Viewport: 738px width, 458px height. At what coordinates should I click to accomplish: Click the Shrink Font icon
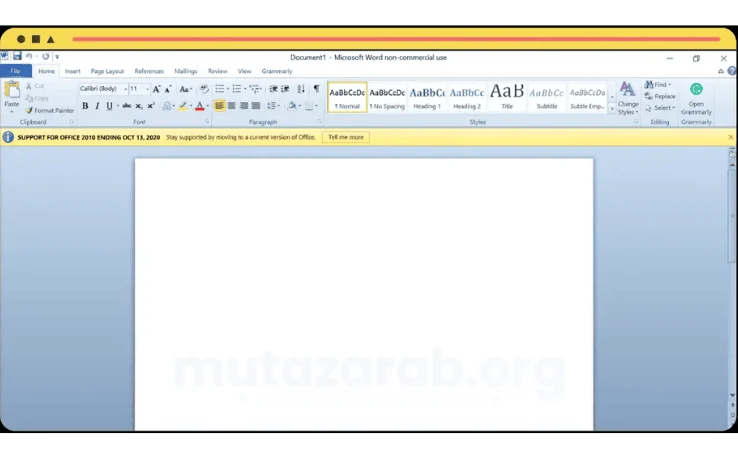coord(168,88)
